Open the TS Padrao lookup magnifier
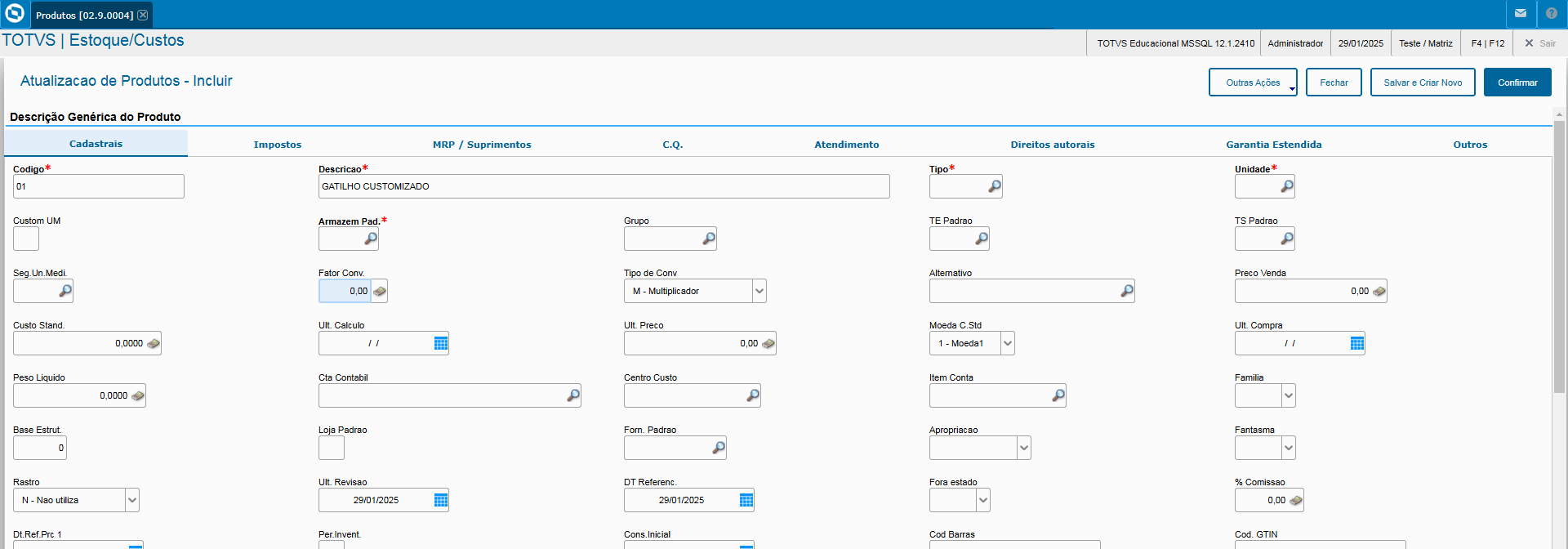 click(x=1287, y=239)
